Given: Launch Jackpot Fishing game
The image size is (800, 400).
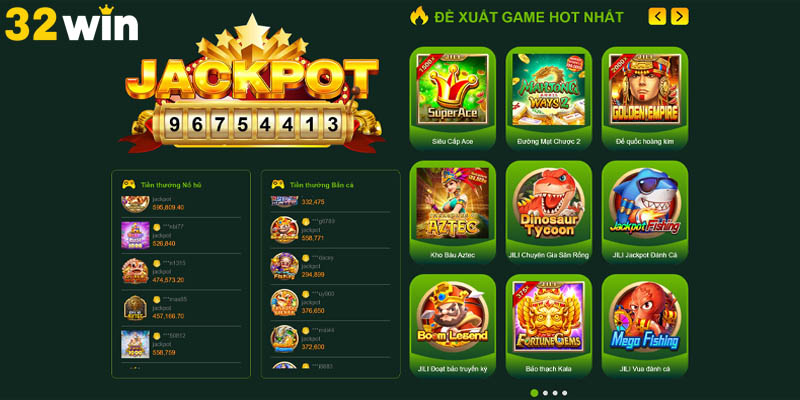Looking at the screenshot, I should point(645,212).
